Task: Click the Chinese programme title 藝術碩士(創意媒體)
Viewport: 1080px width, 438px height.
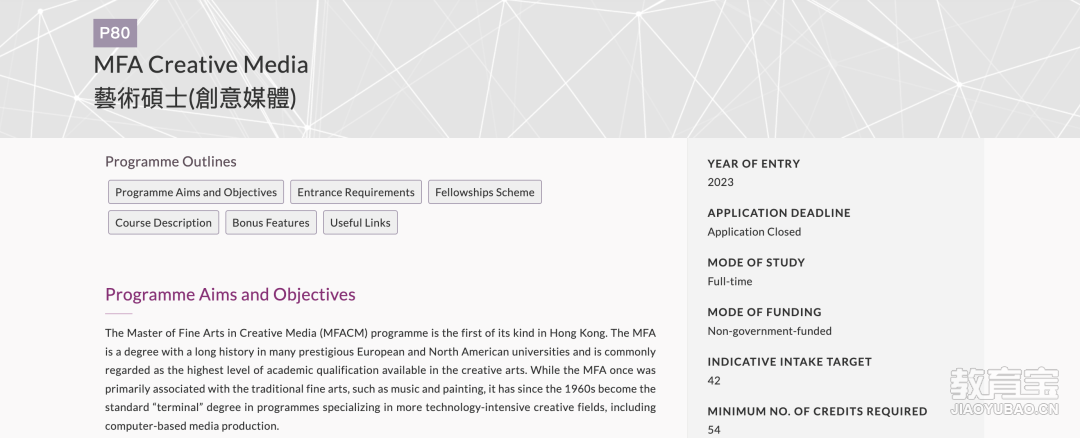Action: coord(195,99)
